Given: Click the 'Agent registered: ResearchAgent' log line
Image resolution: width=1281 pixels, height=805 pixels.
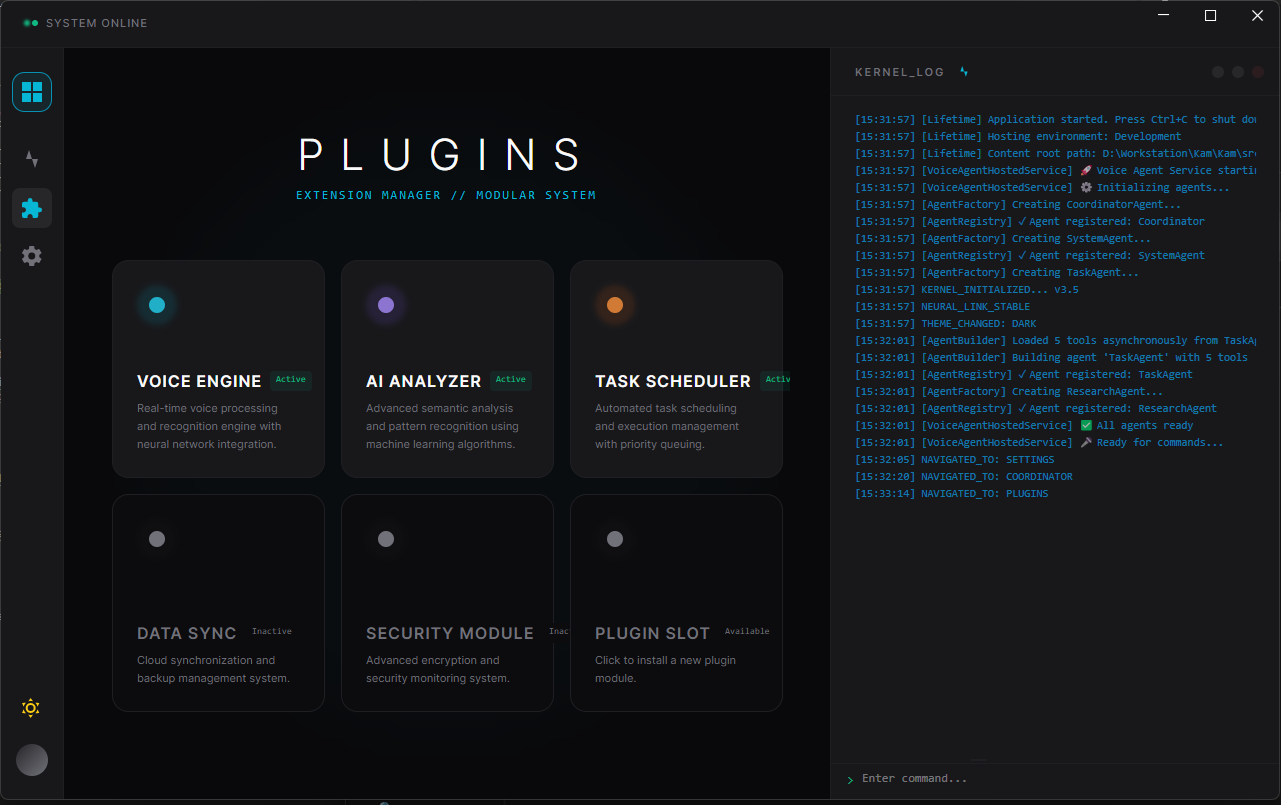Looking at the screenshot, I should pyautogui.click(x=1036, y=409).
